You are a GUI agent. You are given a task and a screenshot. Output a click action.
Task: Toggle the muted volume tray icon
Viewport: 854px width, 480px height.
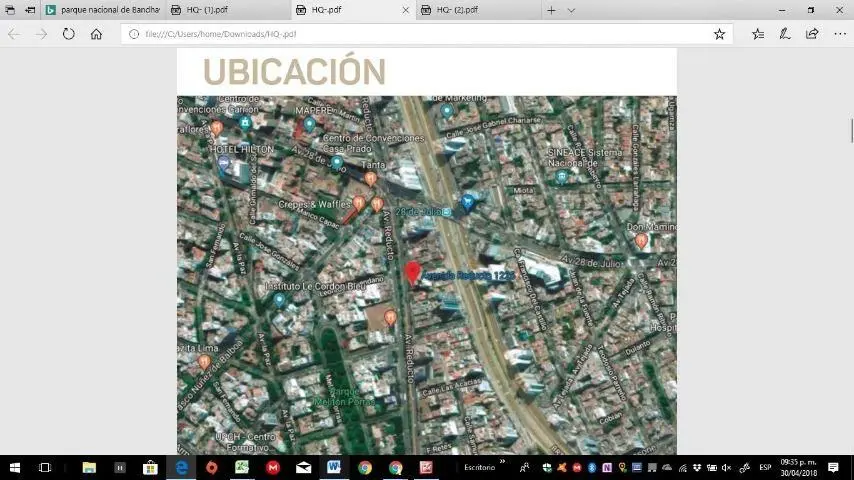tap(726, 467)
